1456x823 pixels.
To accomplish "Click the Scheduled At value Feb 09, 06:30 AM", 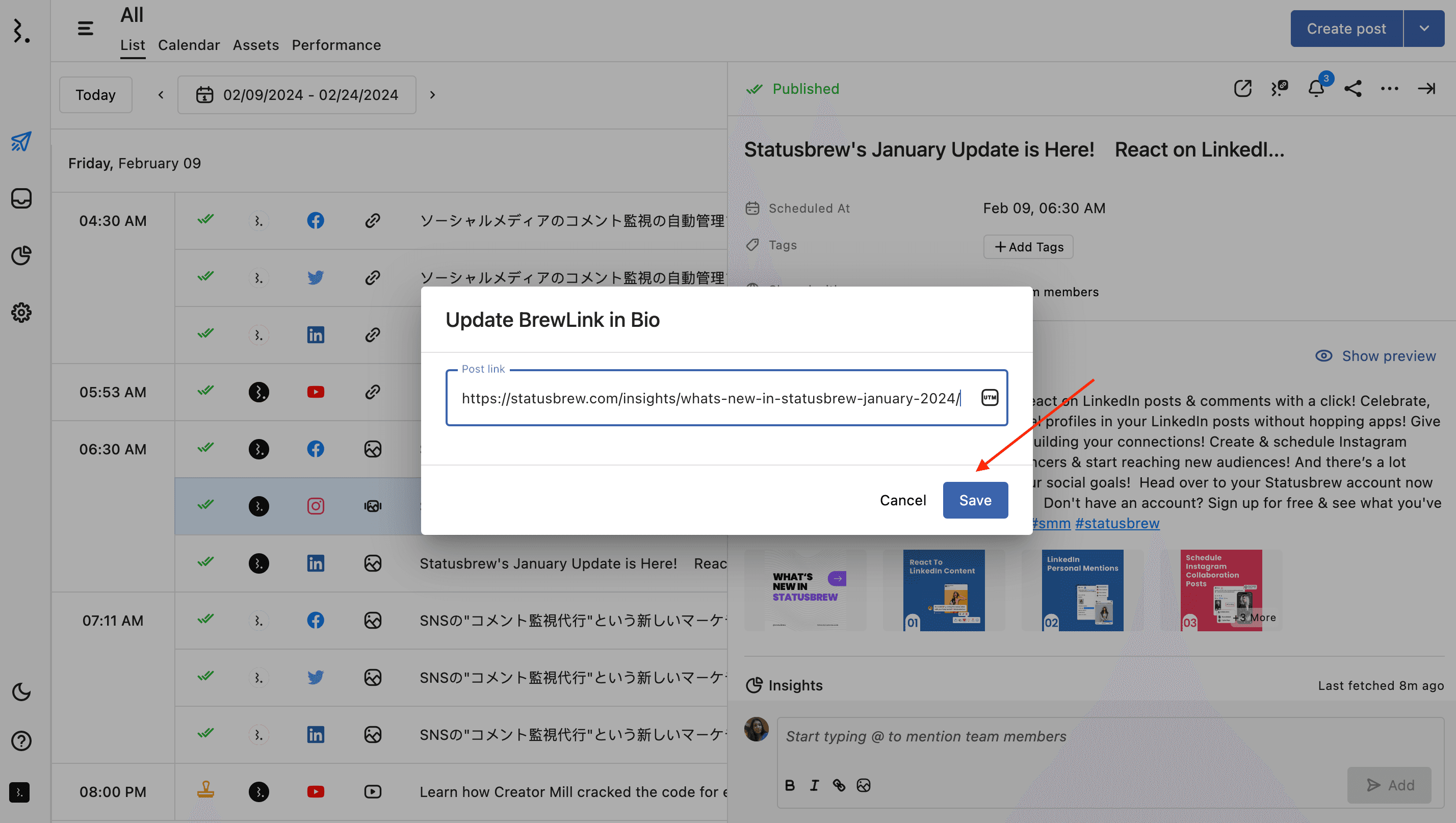I will pyautogui.click(x=1044, y=209).
